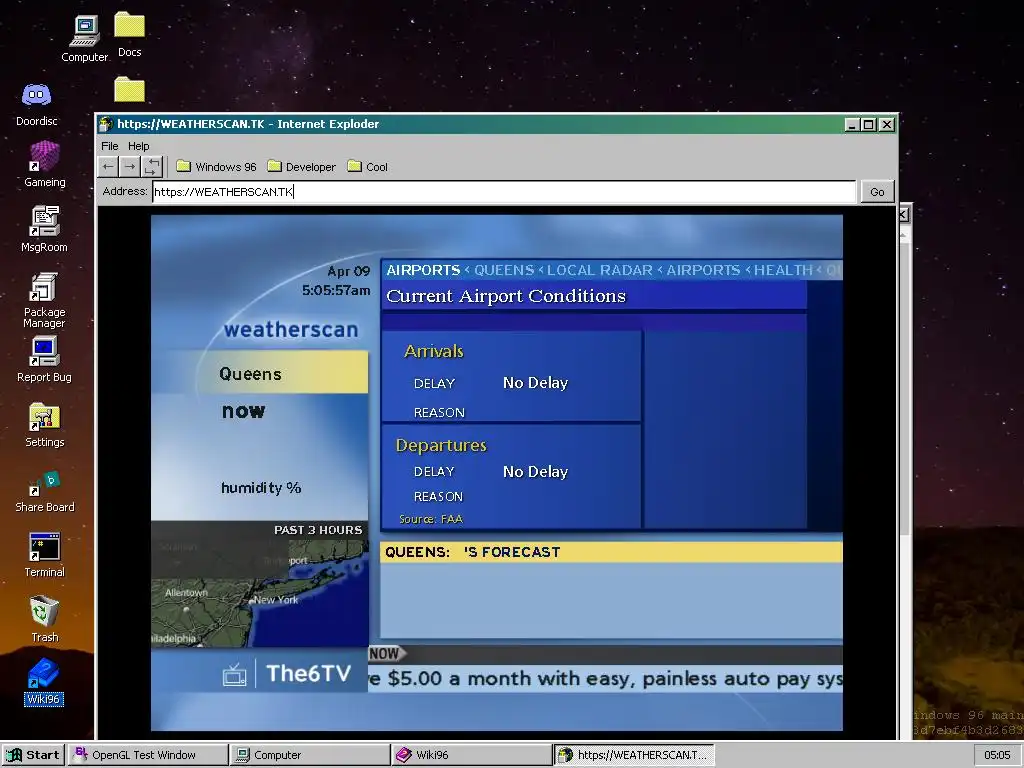Maximize the Internet Exploder window
The width and height of the screenshot is (1024, 768).
coord(869,124)
